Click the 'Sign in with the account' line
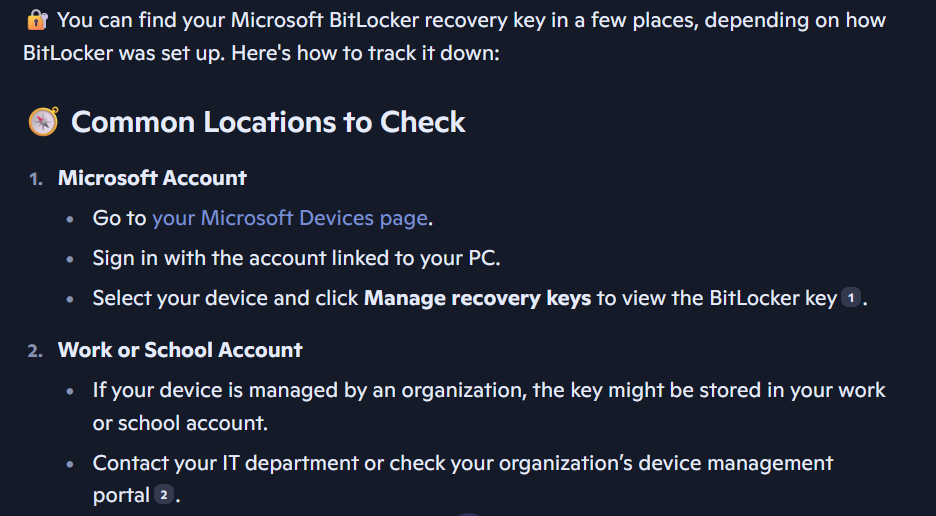936x516 pixels. click(x=296, y=258)
